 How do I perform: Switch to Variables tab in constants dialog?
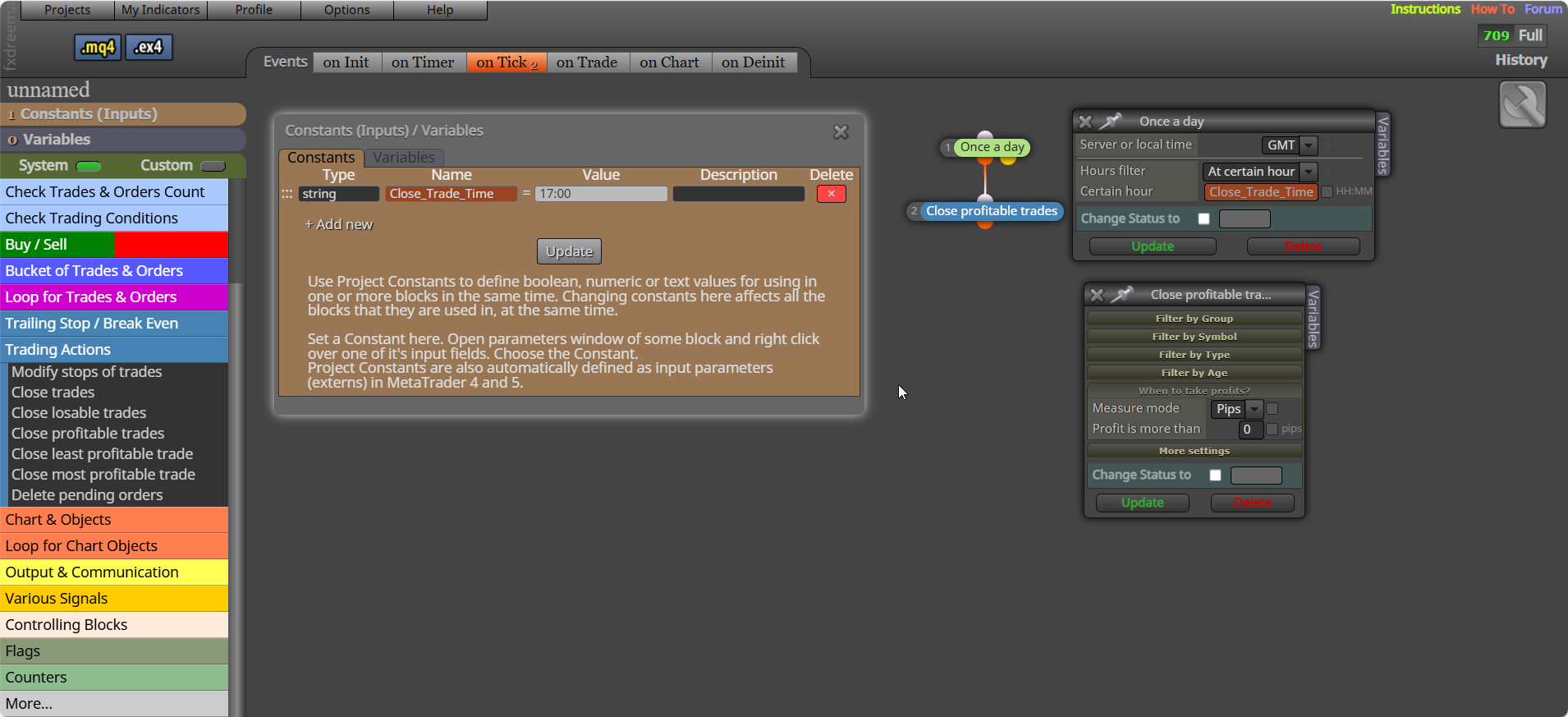(404, 158)
